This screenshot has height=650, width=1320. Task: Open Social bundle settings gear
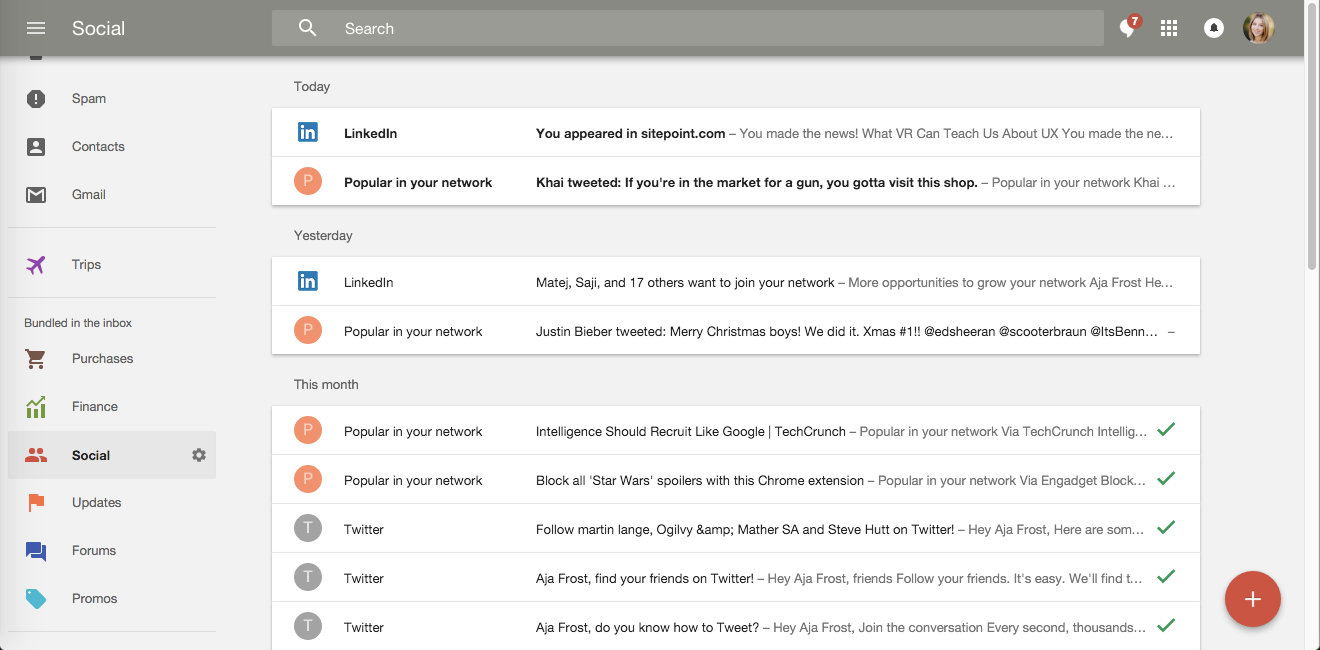point(199,455)
